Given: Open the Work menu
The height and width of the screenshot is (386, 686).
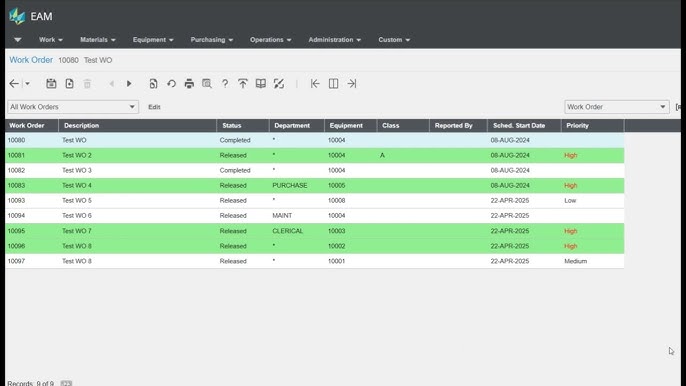Looking at the screenshot, I should pos(51,40).
